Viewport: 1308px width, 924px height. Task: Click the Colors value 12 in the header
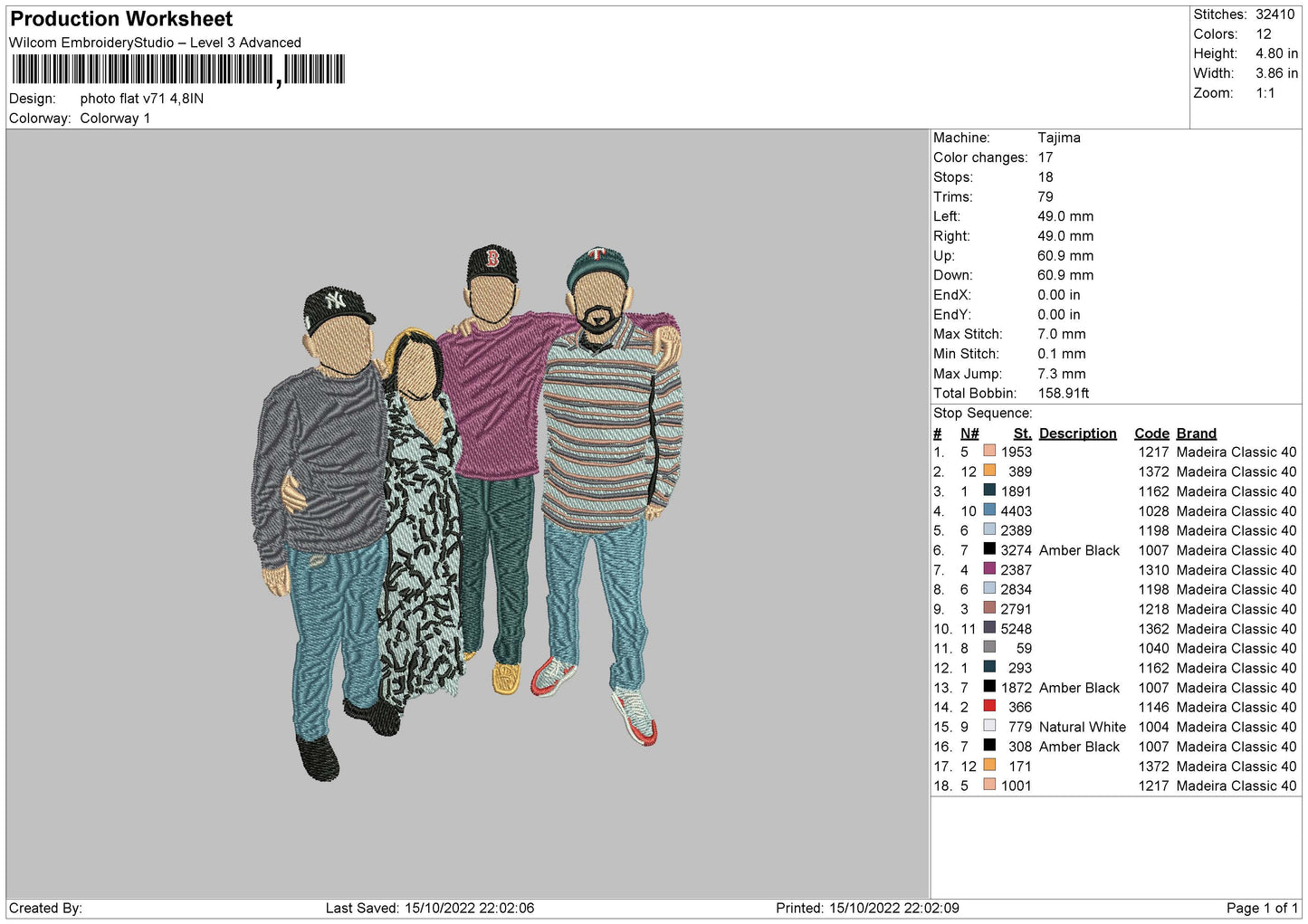(1264, 34)
